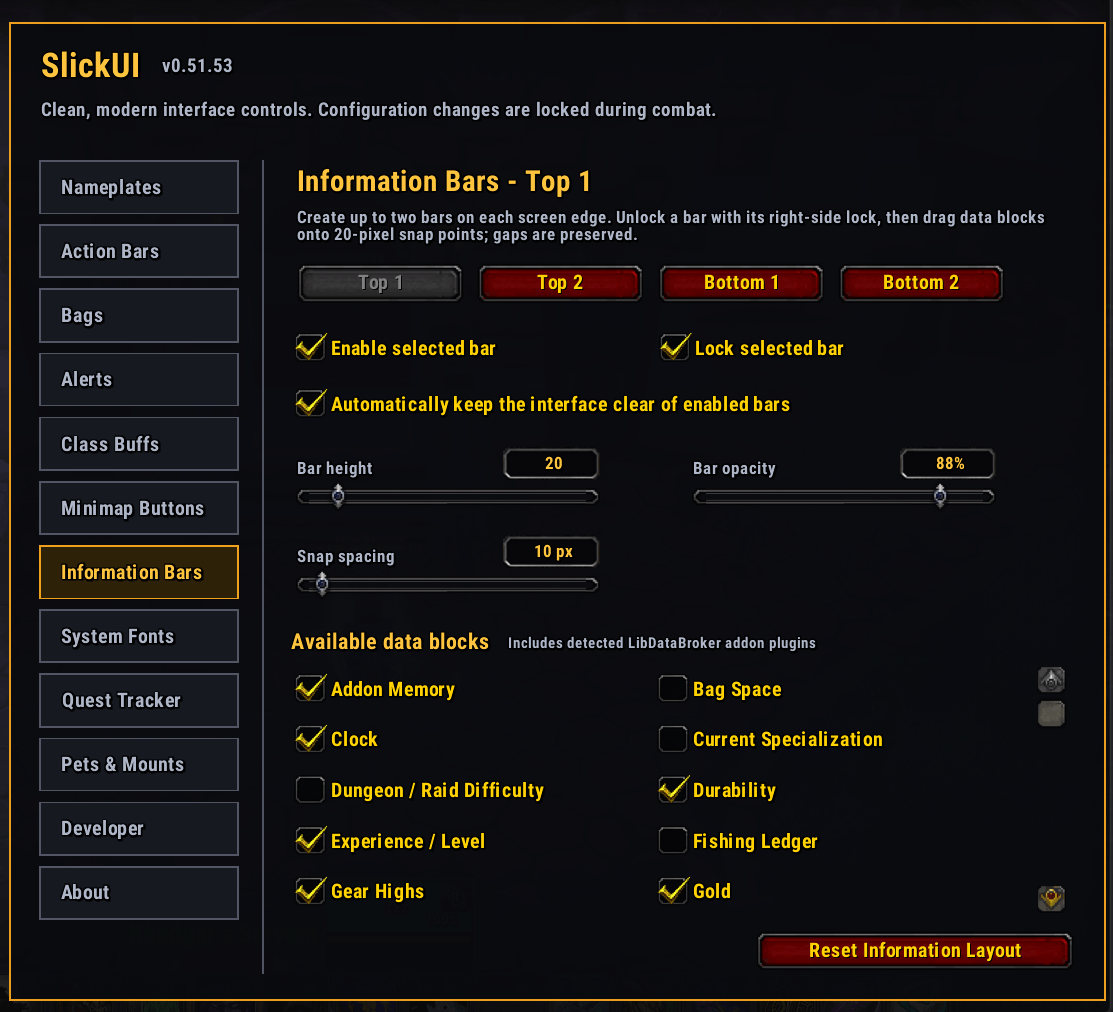Uncheck the Gold data block
Screen dimensions: 1113x1012
(672, 891)
